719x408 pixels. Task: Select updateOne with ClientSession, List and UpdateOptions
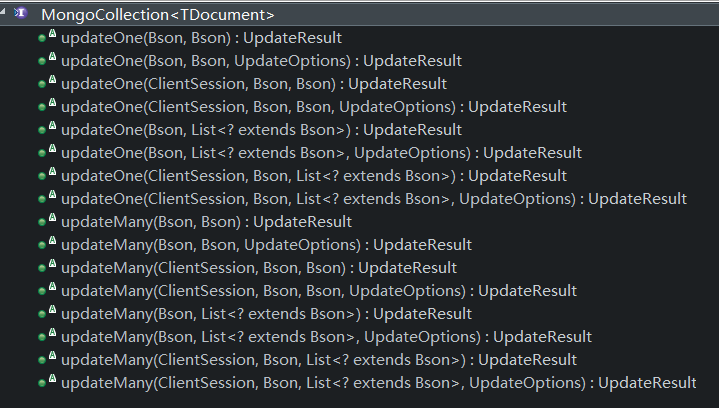tap(373, 199)
